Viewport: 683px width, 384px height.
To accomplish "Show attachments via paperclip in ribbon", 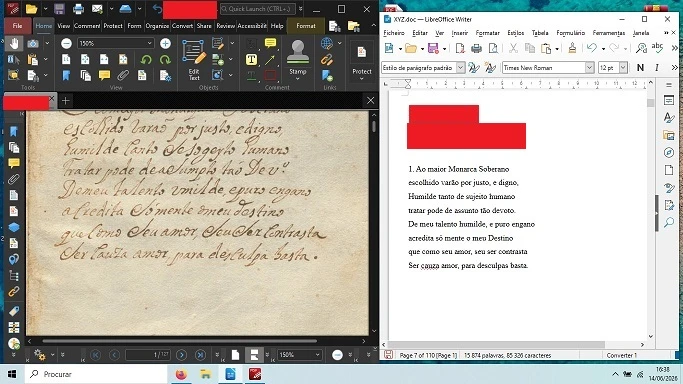I will [123, 76].
